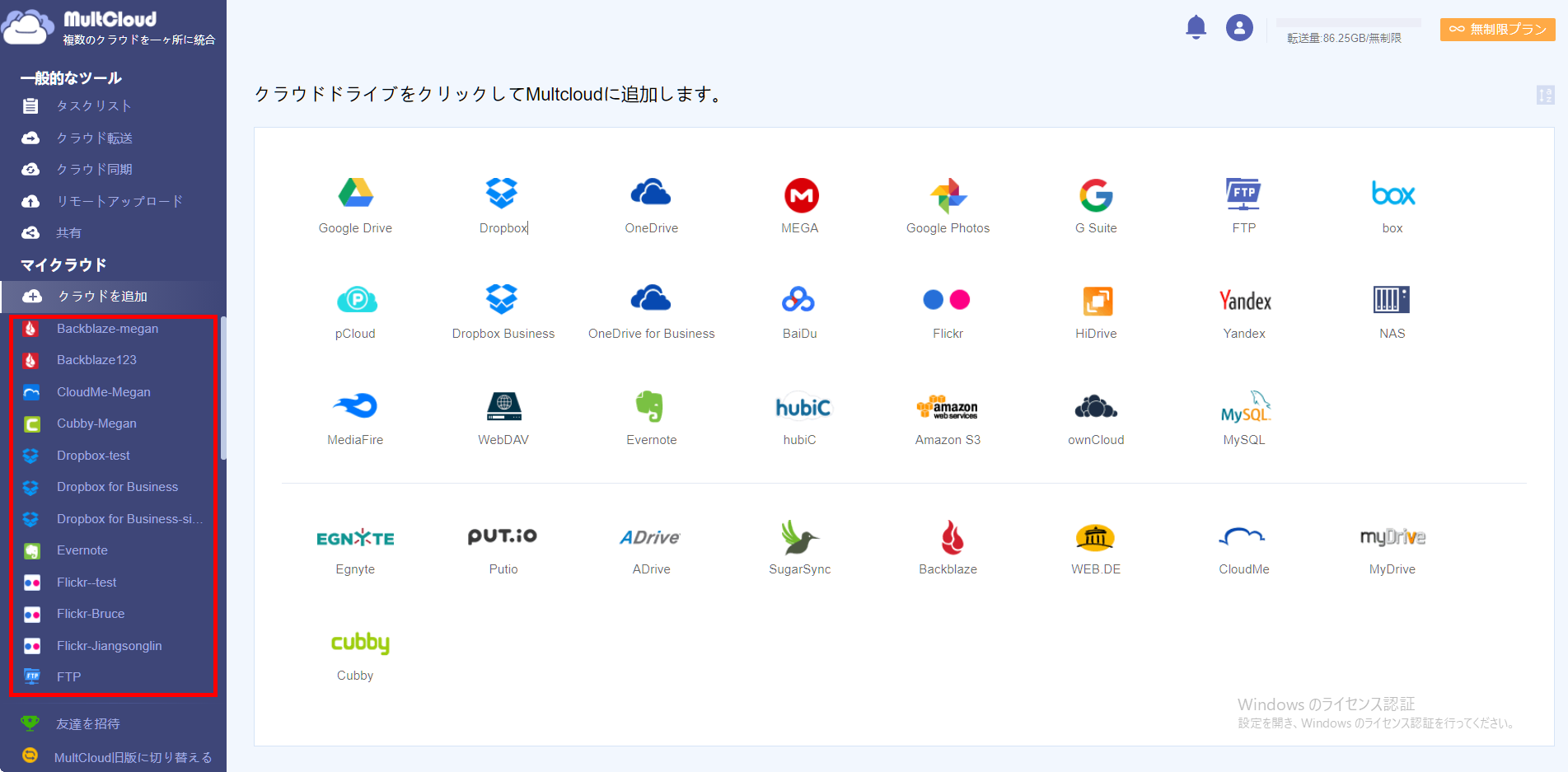Toggle the cloud list sort view icon
This screenshot has width=1568, height=772.
[1546, 96]
